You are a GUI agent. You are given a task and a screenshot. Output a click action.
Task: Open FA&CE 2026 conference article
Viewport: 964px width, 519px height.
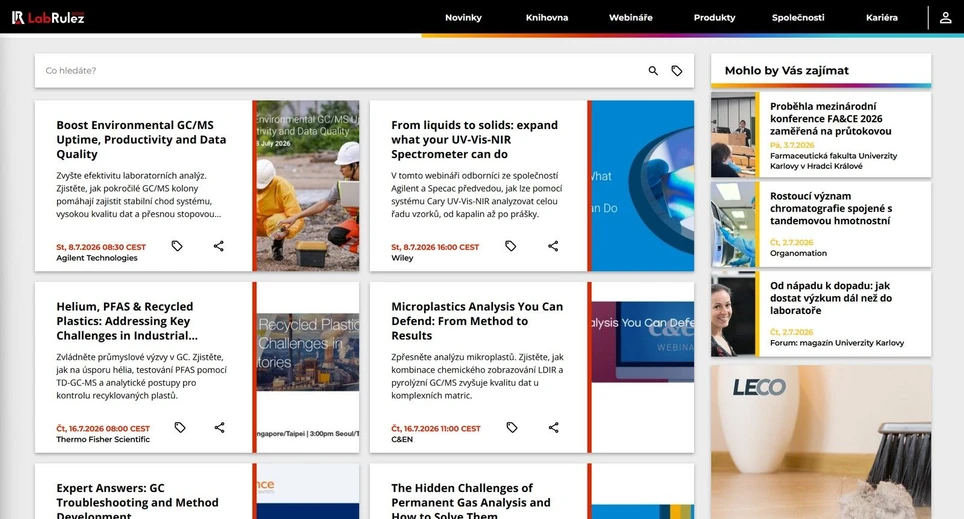(x=831, y=119)
